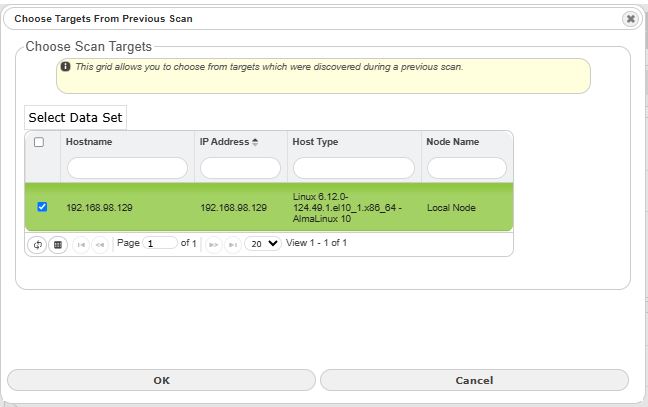The image size is (648, 407).
Task: Toggle the select-all checkbox in header
Action: (39, 142)
